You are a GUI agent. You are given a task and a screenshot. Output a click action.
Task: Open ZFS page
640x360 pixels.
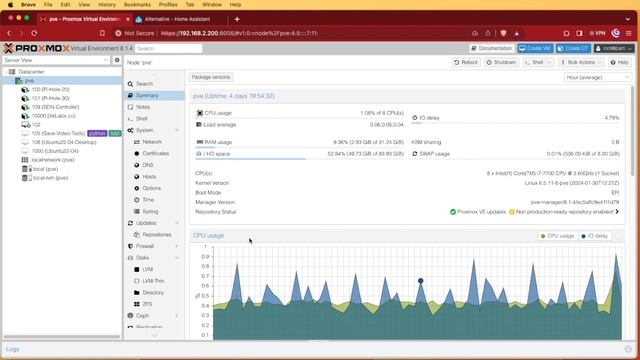(x=147, y=304)
